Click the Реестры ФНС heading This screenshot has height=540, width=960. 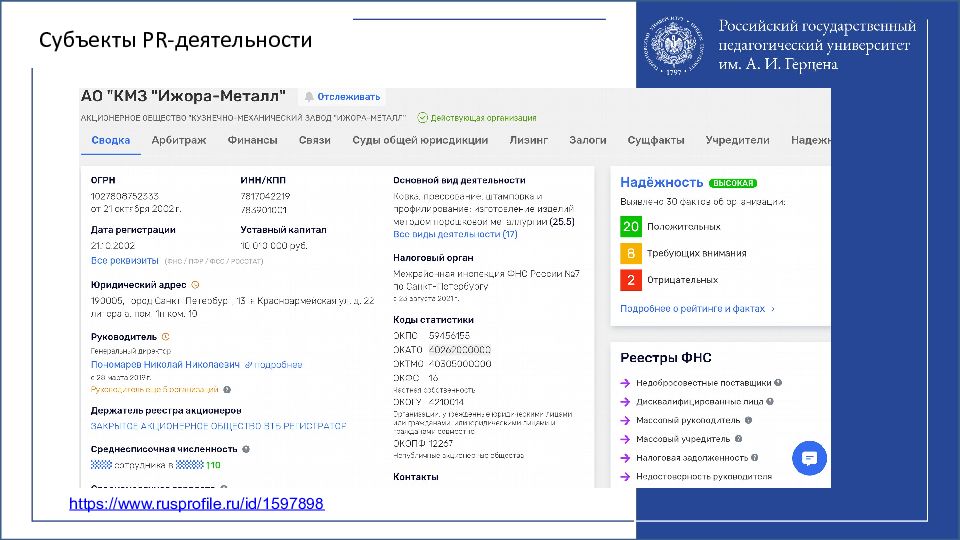tap(666, 358)
